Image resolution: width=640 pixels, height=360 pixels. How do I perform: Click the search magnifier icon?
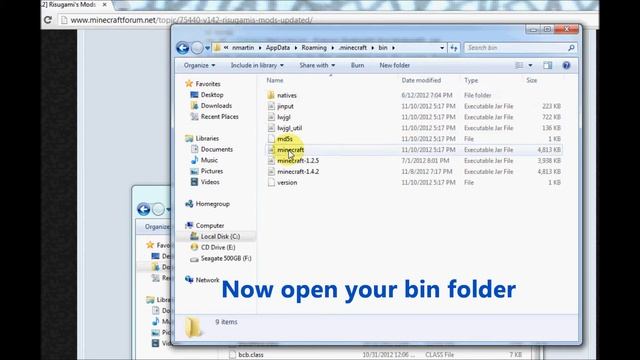pyautogui.click(x=571, y=48)
